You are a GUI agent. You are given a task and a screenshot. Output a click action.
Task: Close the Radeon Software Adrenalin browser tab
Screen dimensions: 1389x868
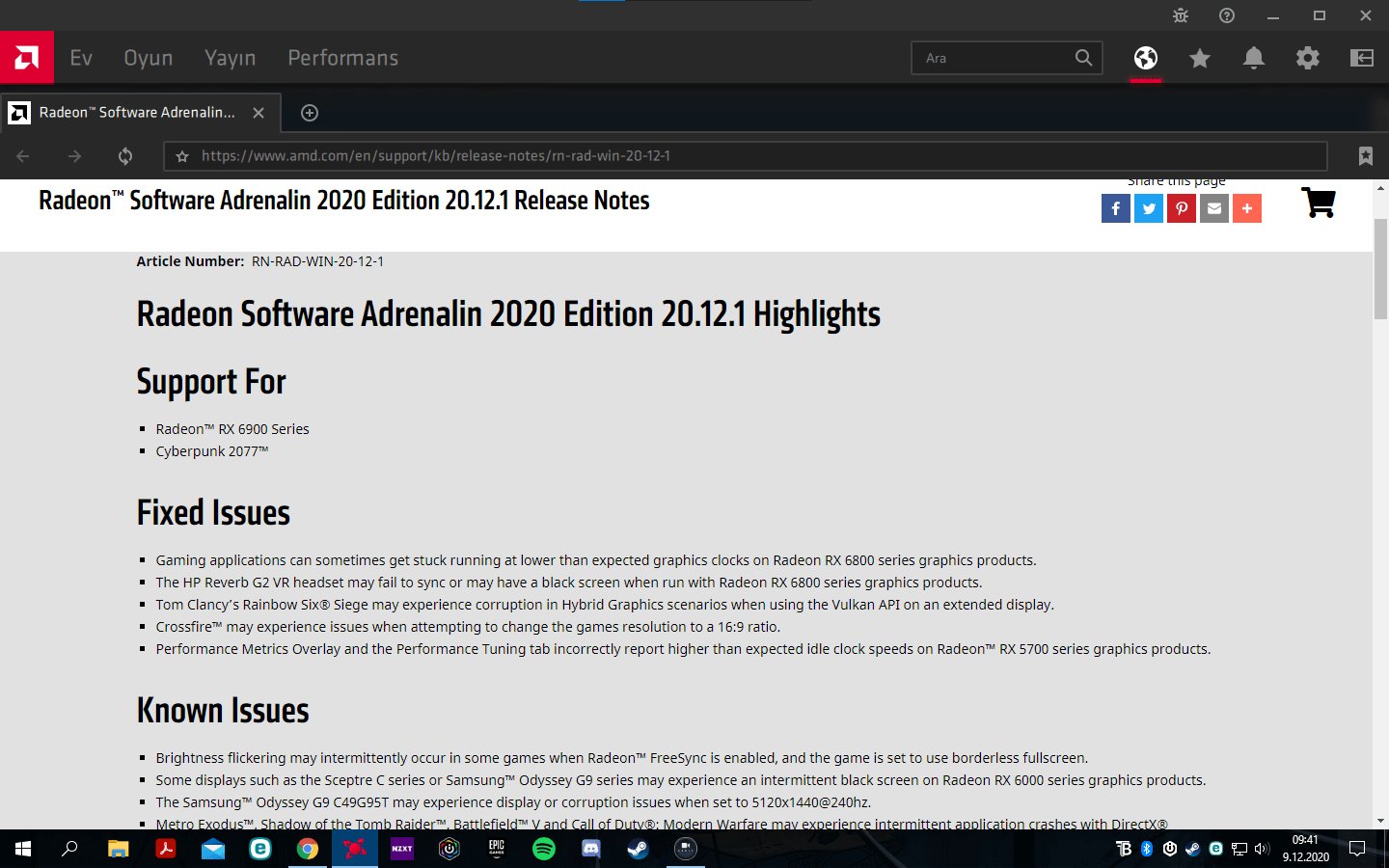[x=259, y=113]
